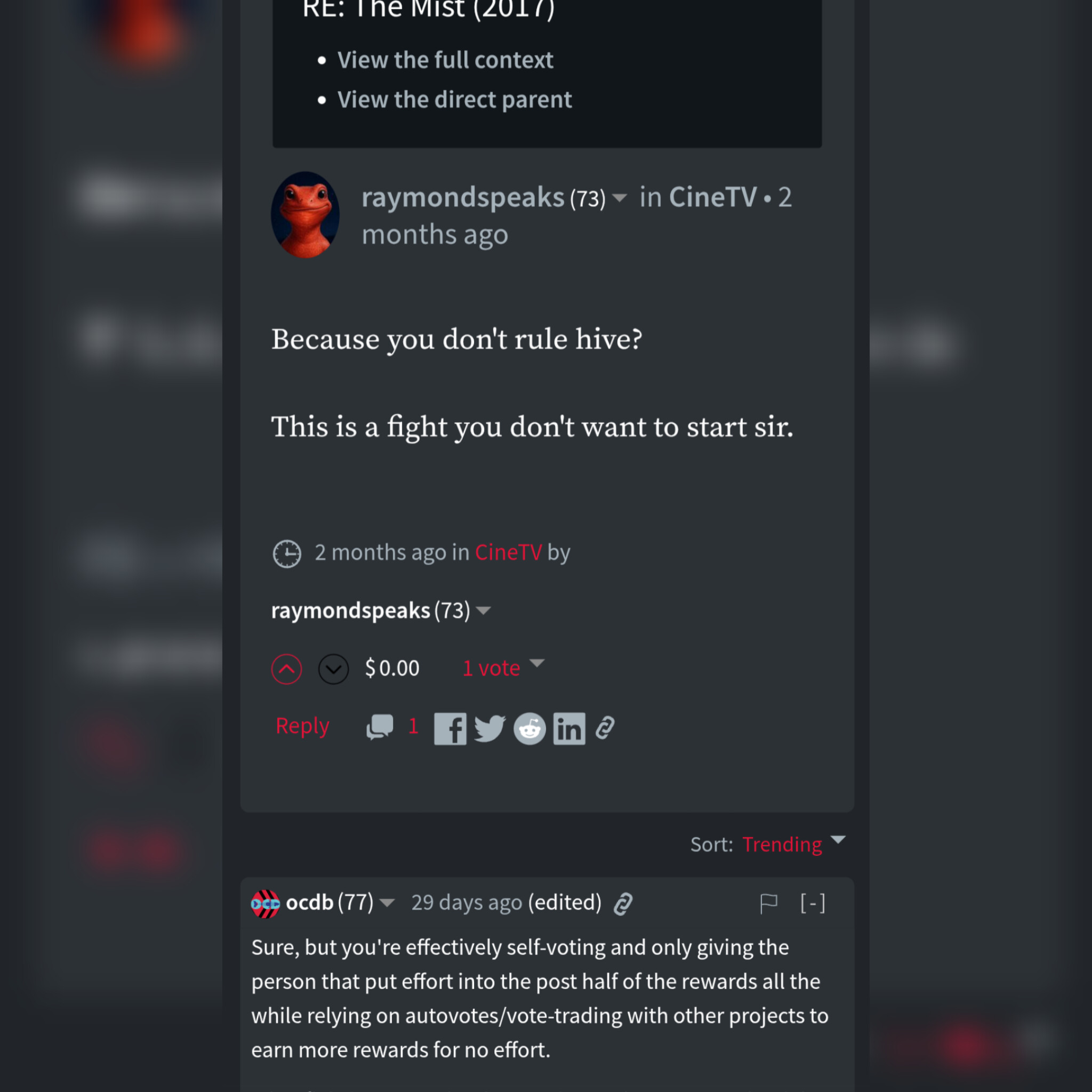
Task: Expand ocdb user dropdown arrow
Action: [x=387, y=903]
